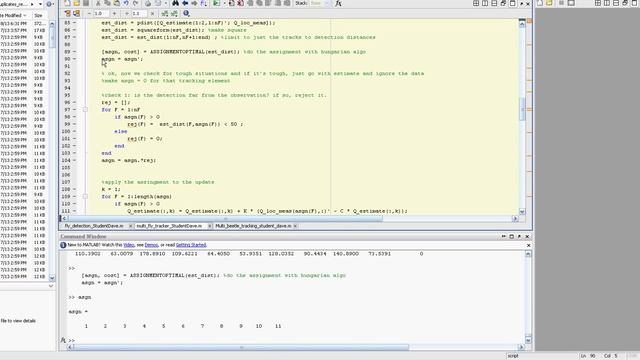640x360 pixels.
Task: Toggle the breakpoint dash on line 104
Action: coord(74,160)
